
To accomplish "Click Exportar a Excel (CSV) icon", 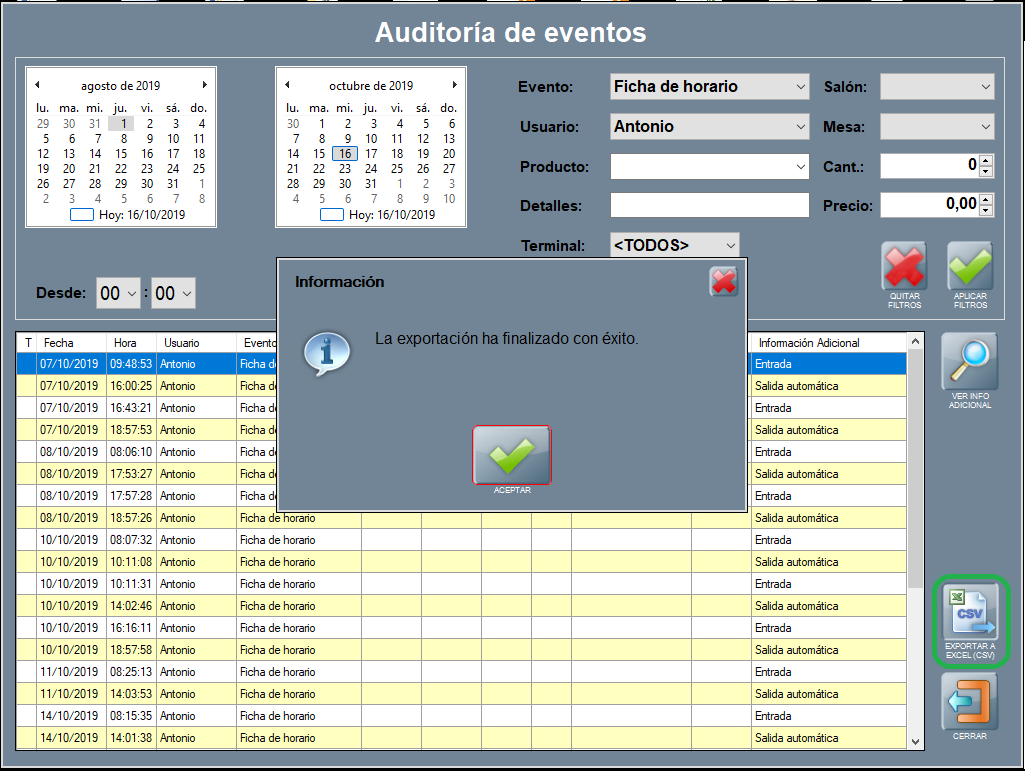I will [x=970, y=612].
